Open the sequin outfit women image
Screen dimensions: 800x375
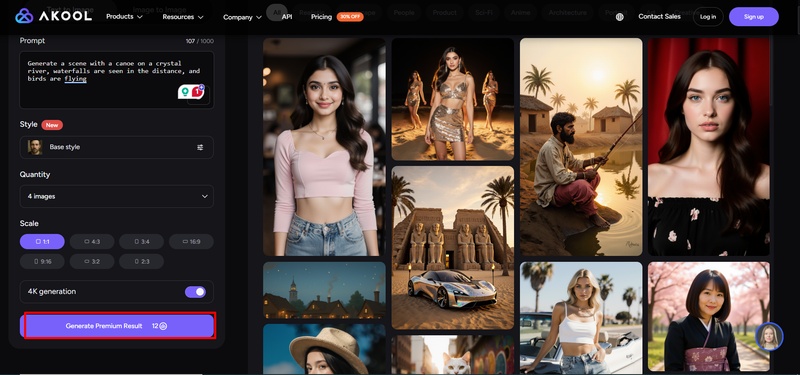tap(453, 99)
